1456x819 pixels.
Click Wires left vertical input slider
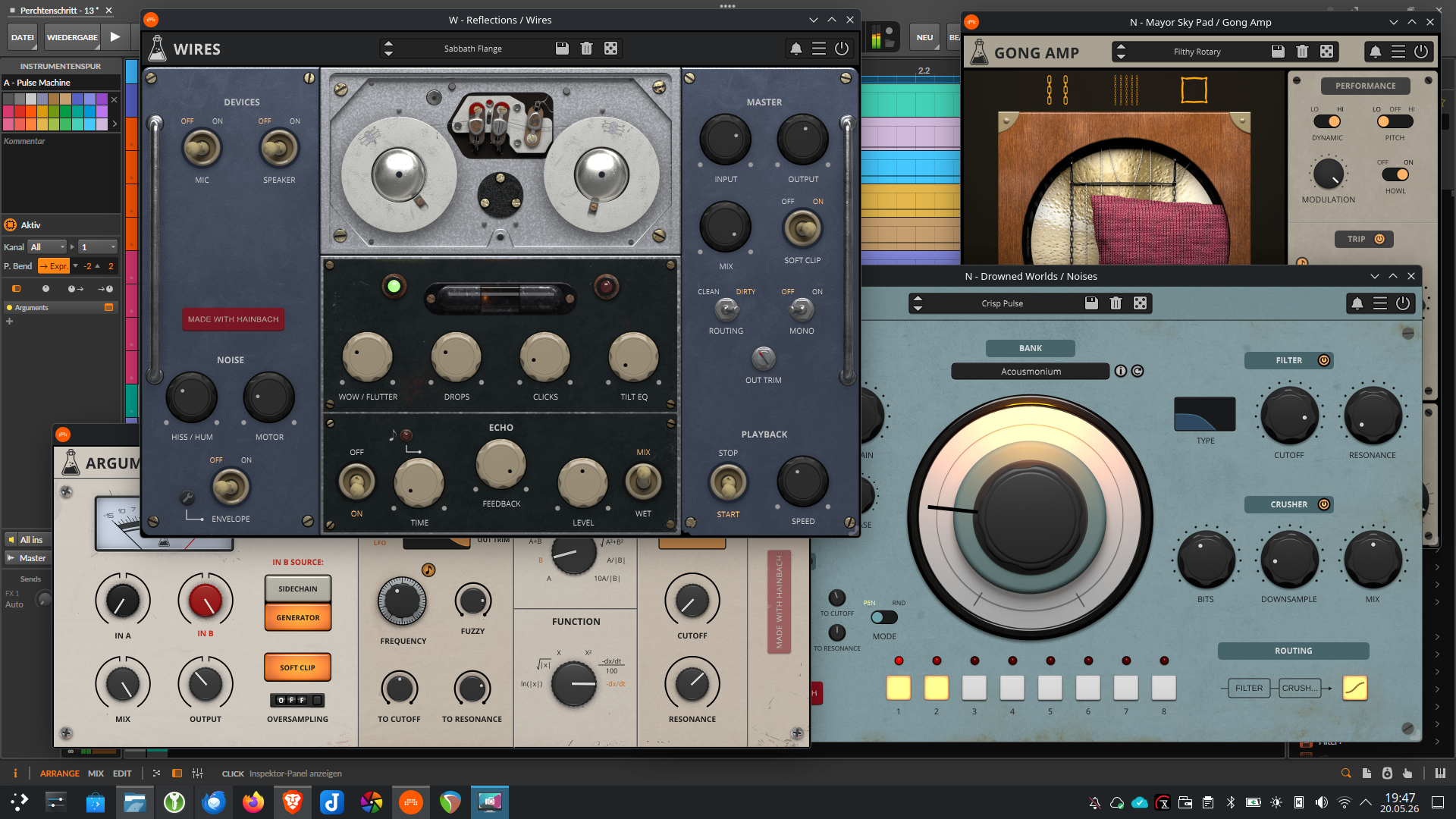tap(155, 250)
